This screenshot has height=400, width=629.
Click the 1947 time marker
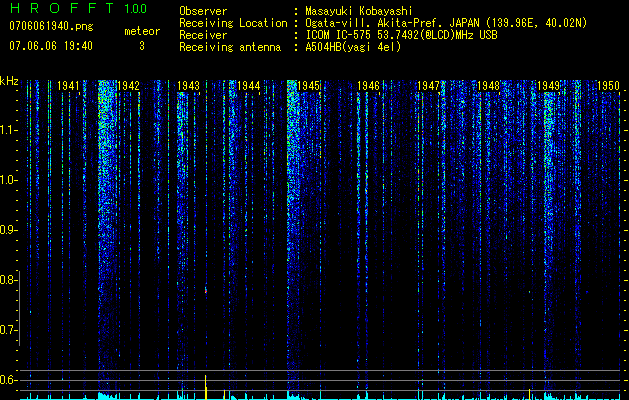[428, 85]
